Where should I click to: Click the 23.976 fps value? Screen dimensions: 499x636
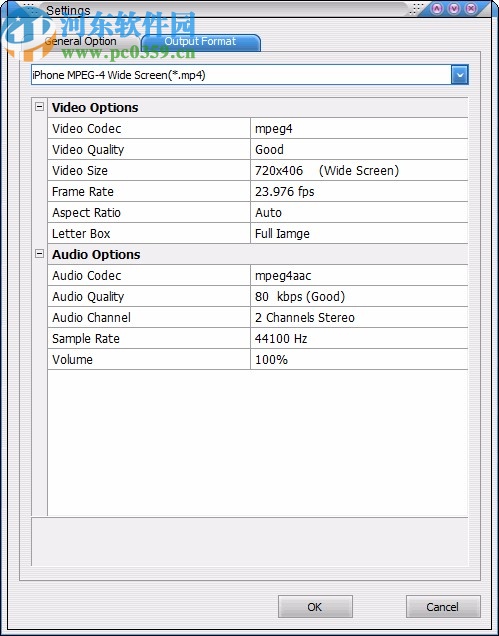[x=359, y=192]
